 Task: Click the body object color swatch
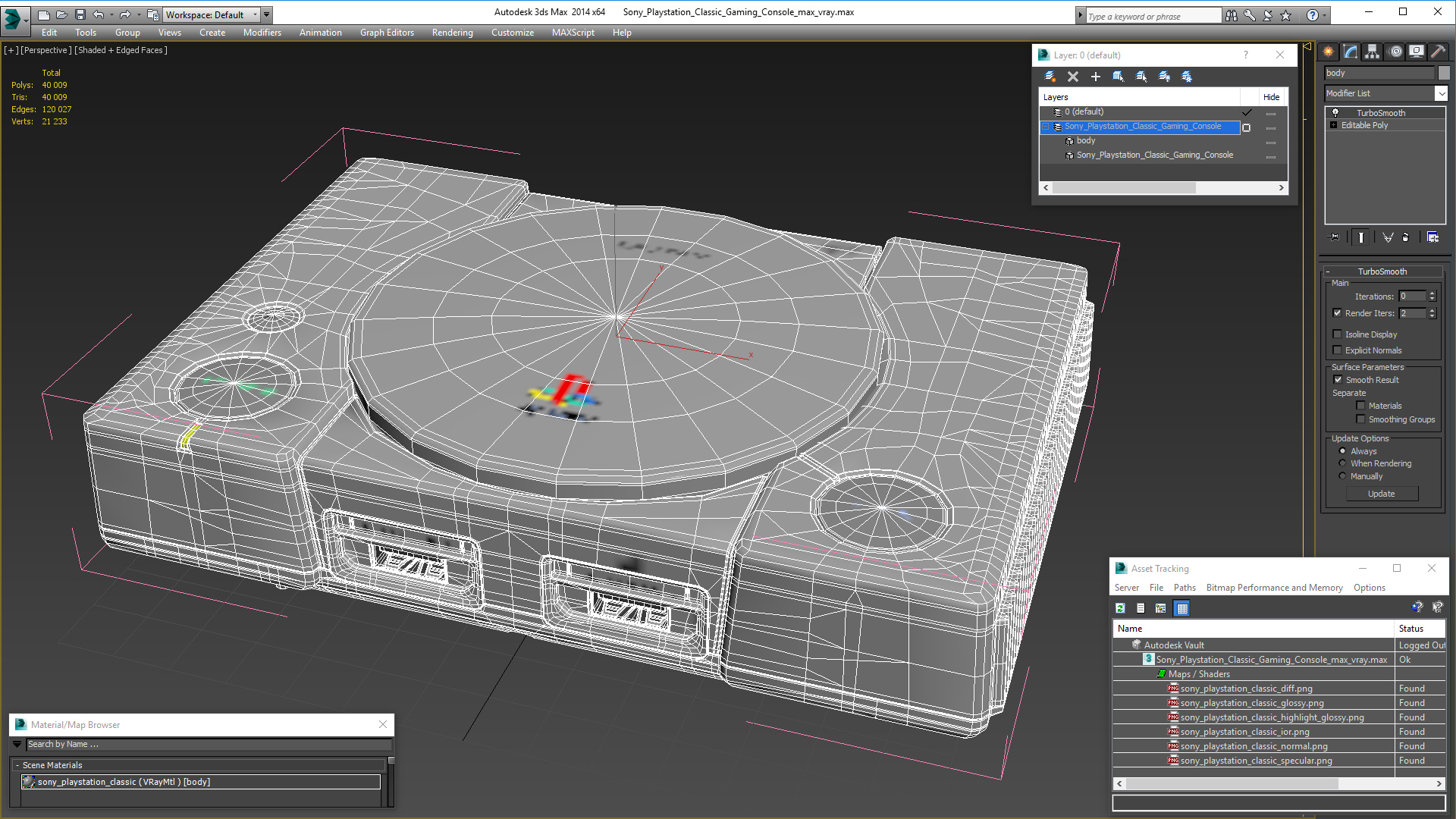coord(1444,73)
